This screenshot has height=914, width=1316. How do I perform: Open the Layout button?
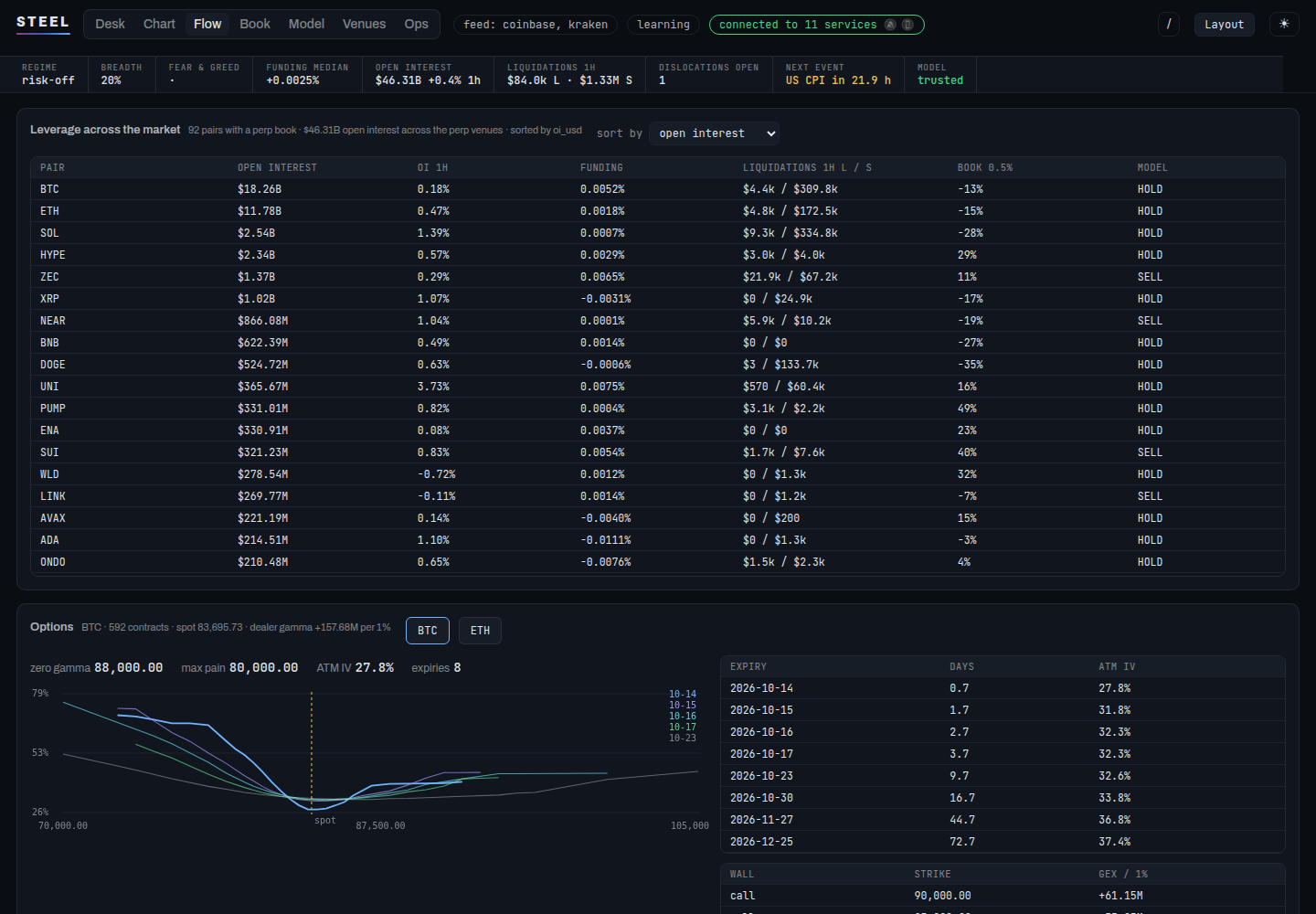(1224, 24)
